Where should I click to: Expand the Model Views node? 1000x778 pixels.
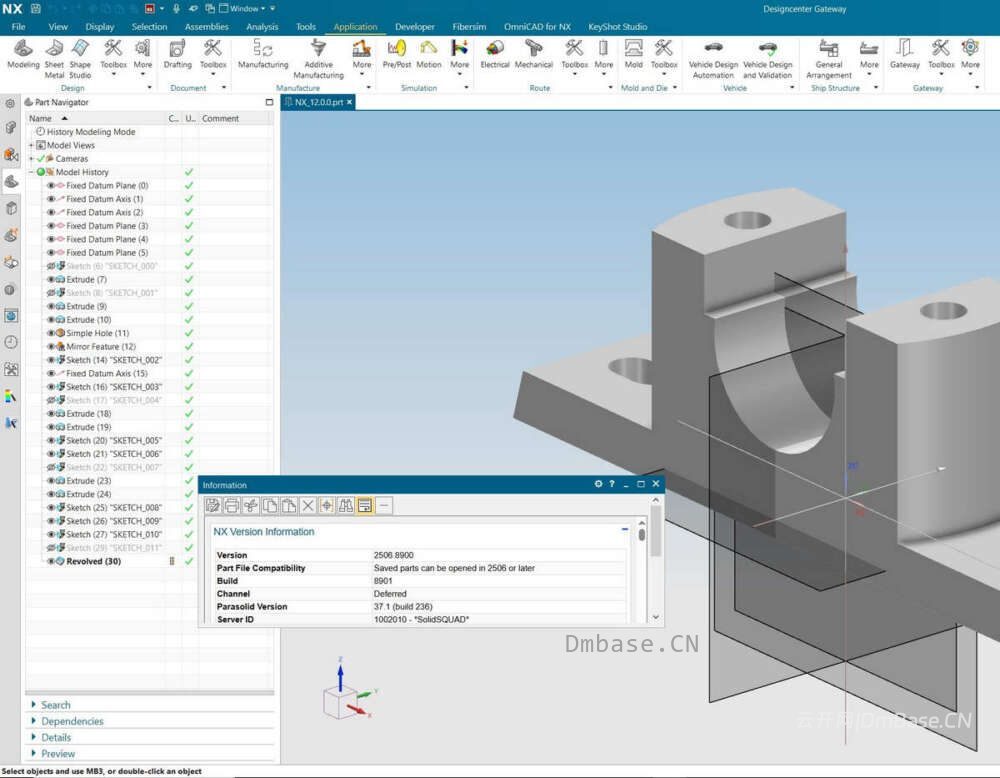pyautogui.click(x=31, y=145)
